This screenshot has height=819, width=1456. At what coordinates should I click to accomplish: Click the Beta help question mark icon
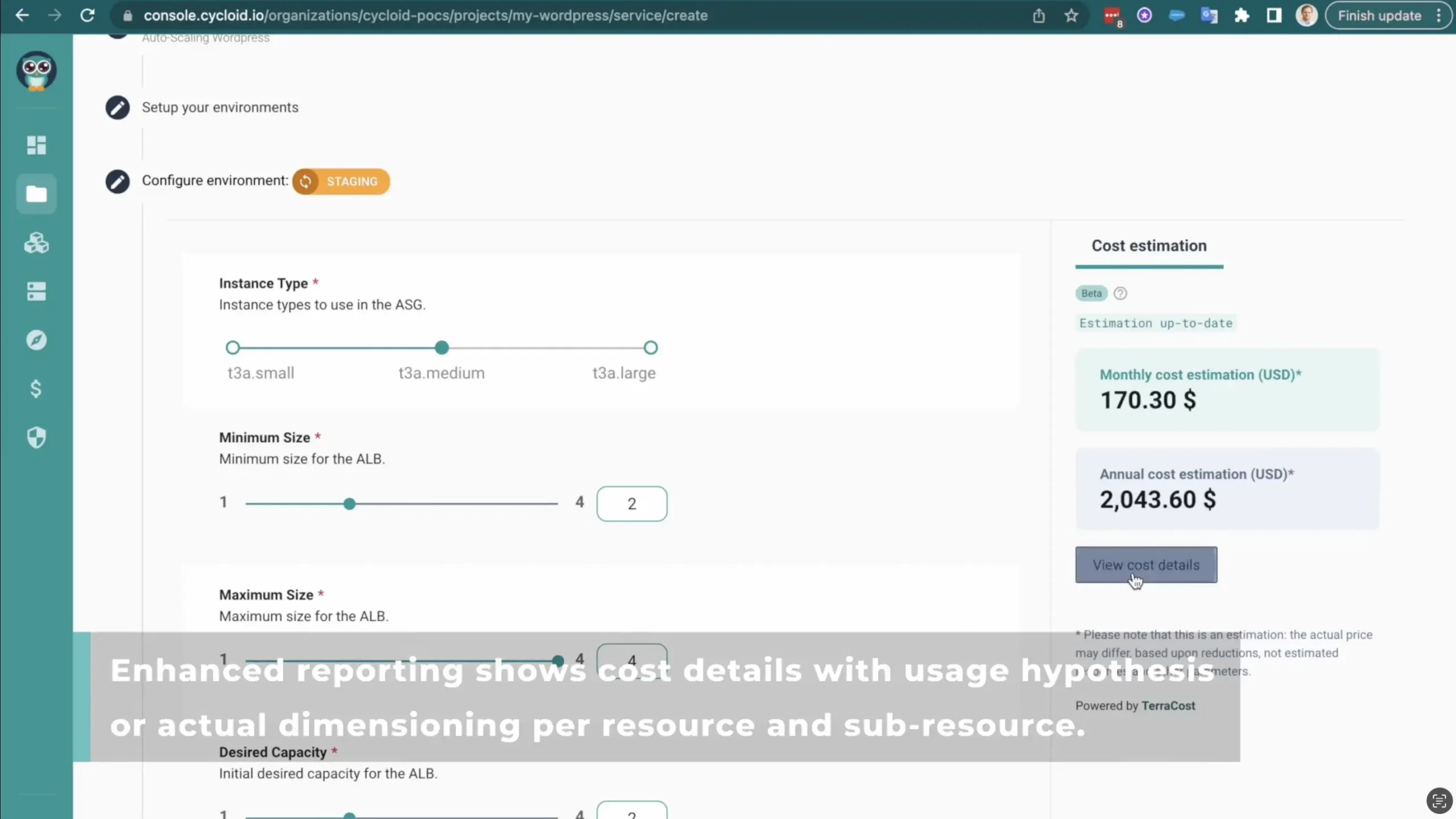(1120, 293)
